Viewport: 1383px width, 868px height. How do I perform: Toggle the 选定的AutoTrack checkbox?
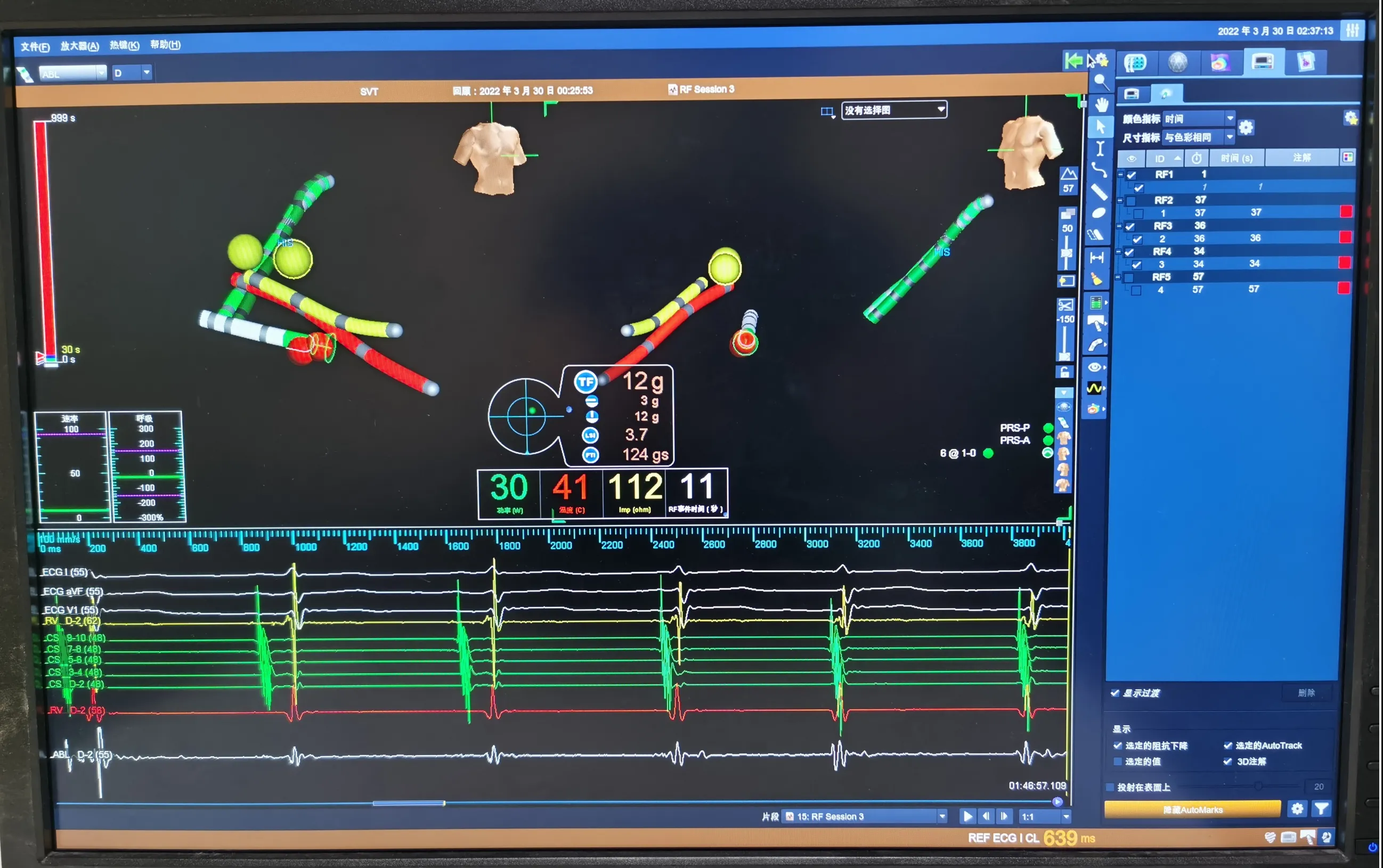click(1228, 745)
